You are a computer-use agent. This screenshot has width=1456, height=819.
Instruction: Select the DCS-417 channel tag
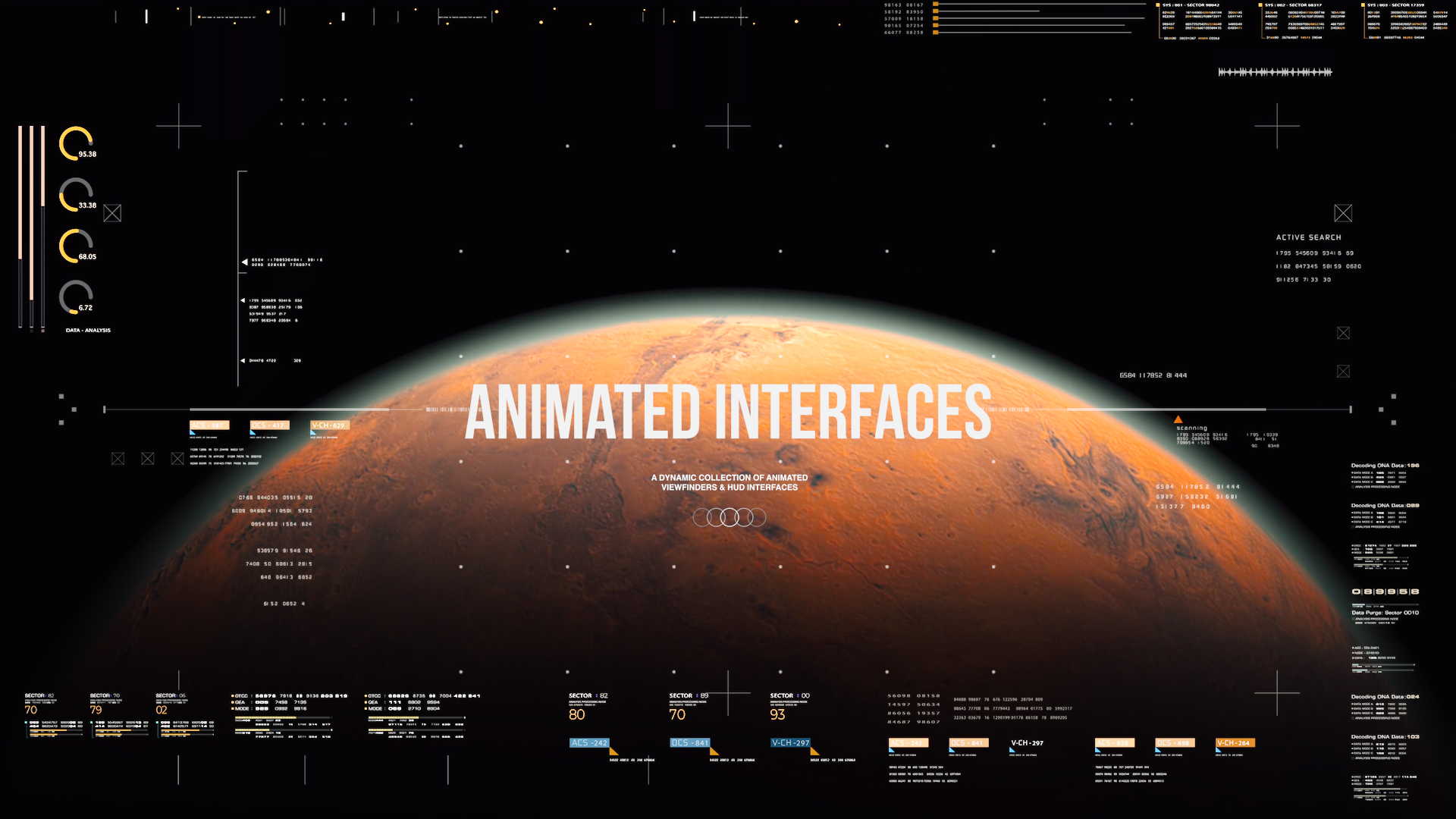[269, 425]
